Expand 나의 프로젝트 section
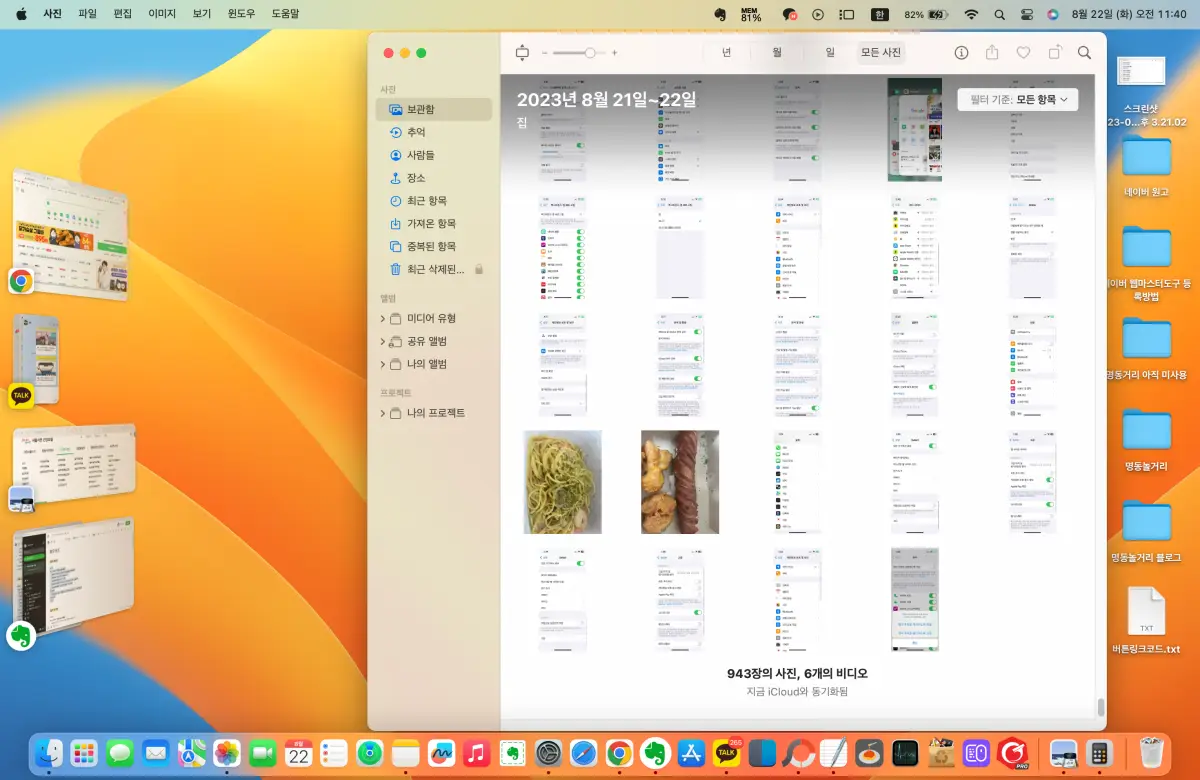 [x=382, y=413]
